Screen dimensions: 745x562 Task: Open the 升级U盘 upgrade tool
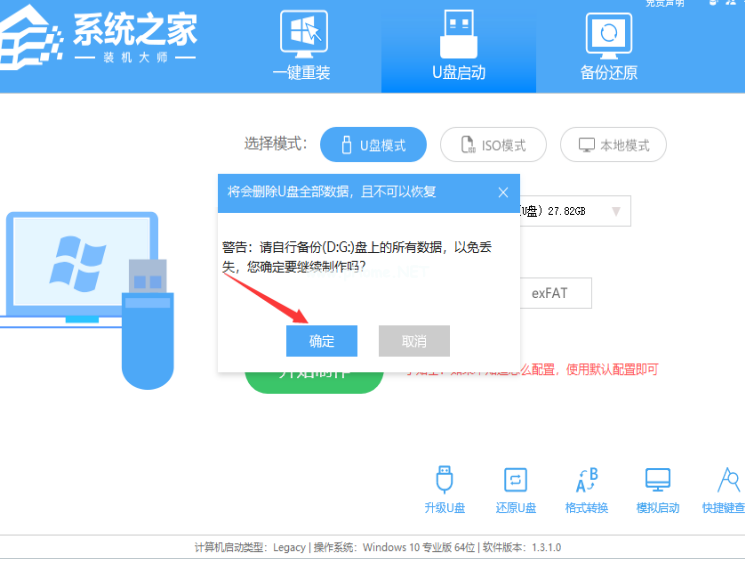pyautogui.click(x=444, y=489)
